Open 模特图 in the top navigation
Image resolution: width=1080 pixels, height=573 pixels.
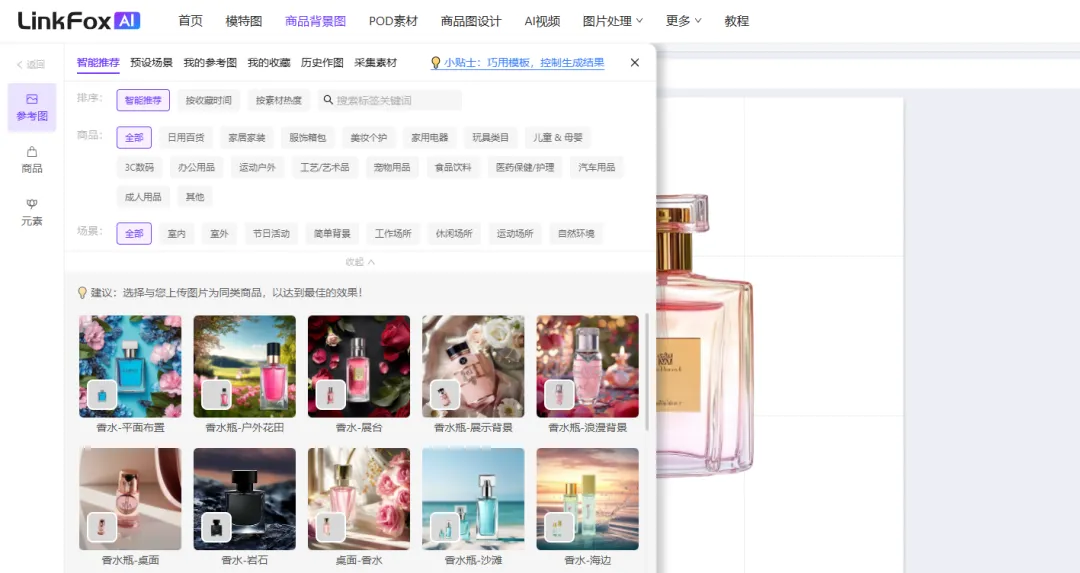[x=244, y=21]
